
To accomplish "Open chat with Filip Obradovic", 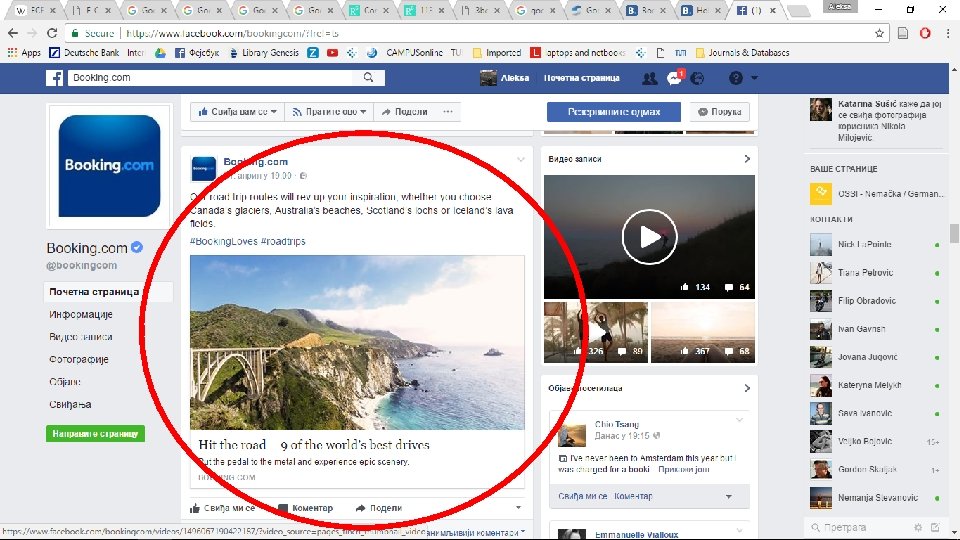I will click(875, 301).
